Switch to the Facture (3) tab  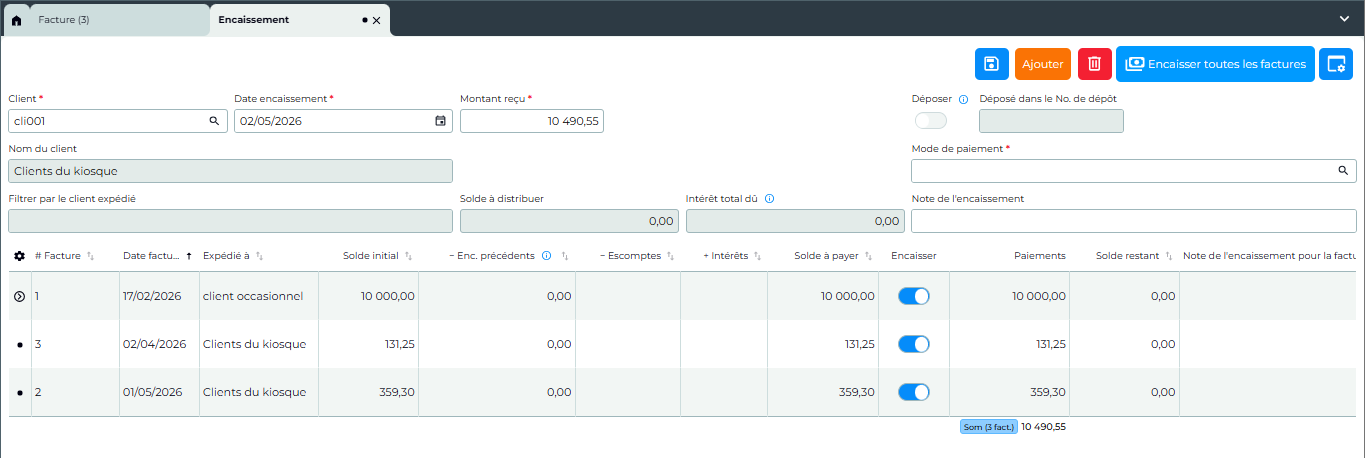click(64, 20)
